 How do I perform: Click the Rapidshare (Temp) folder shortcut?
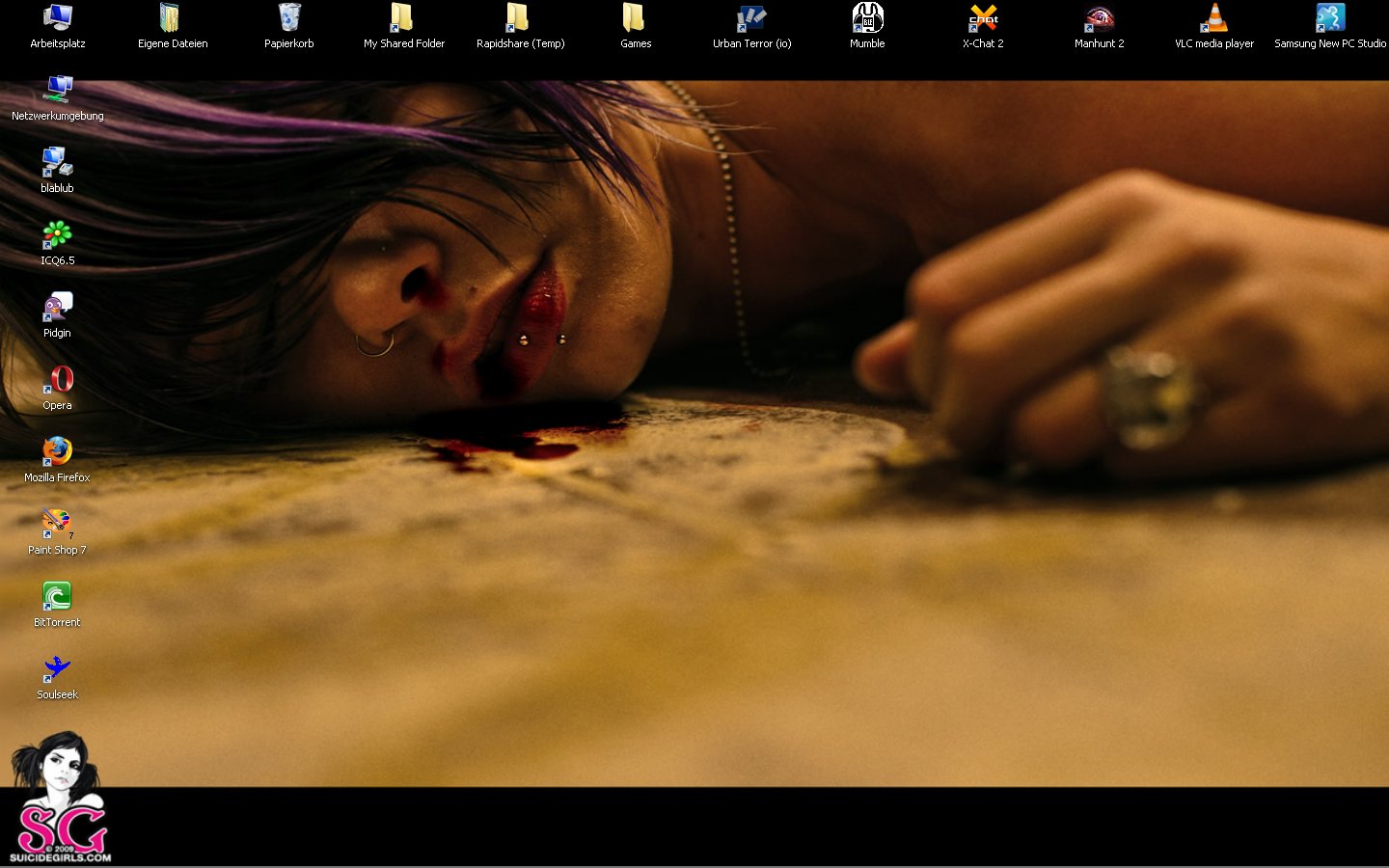tap(519, 18)
